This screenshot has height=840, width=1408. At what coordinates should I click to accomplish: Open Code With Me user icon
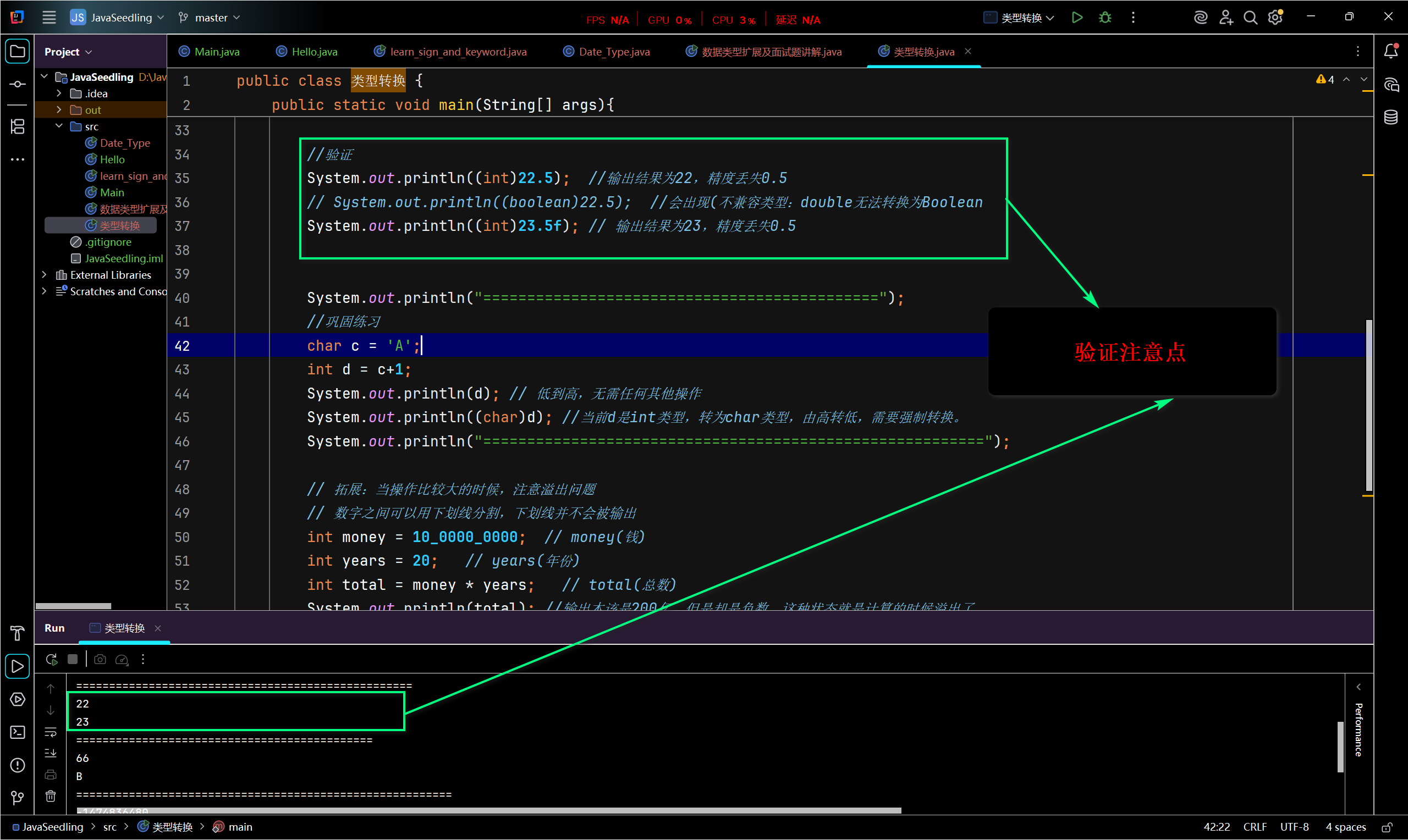pyautogui.click(x=1225, y=18)
